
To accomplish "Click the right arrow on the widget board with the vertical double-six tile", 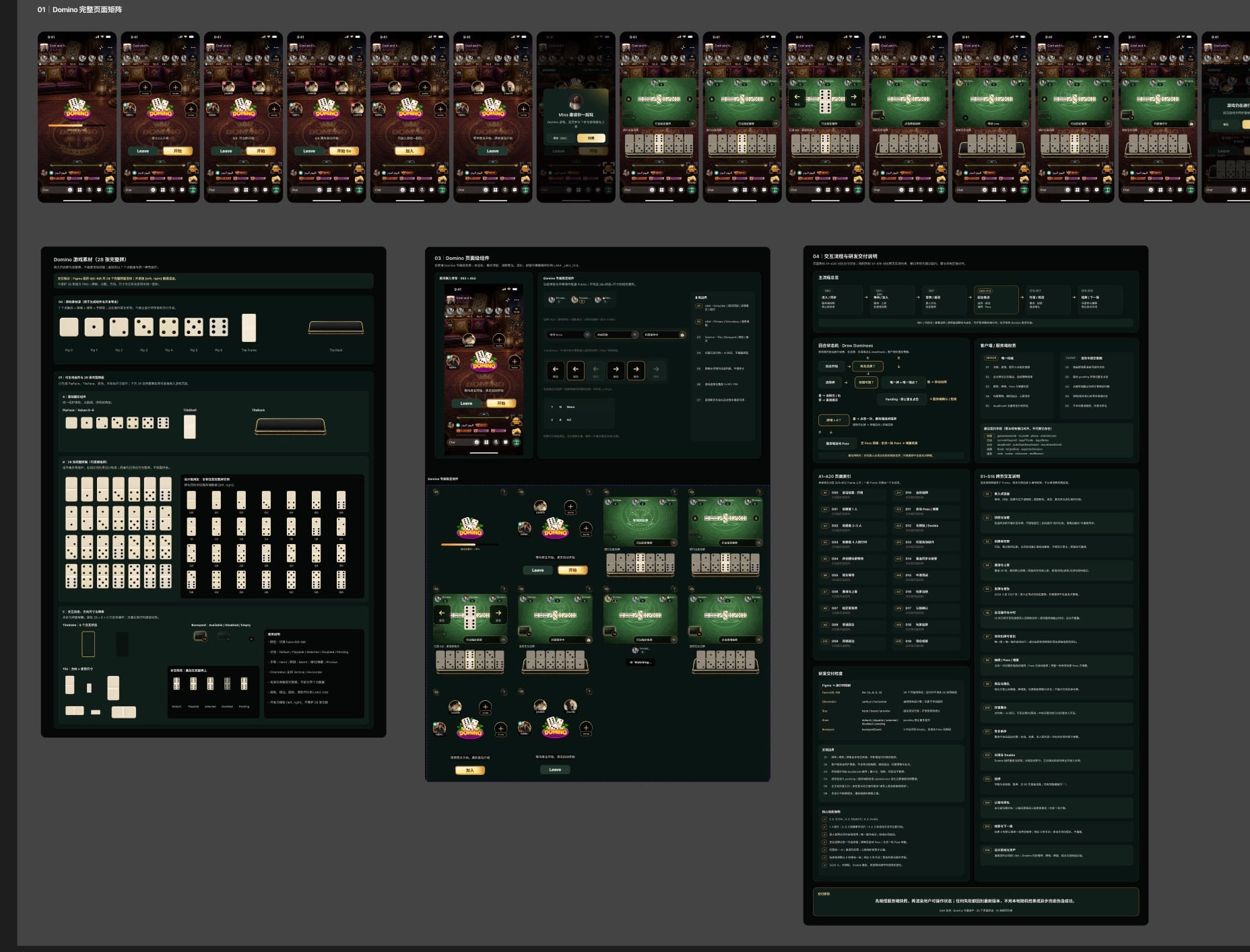I will [498, 615].
